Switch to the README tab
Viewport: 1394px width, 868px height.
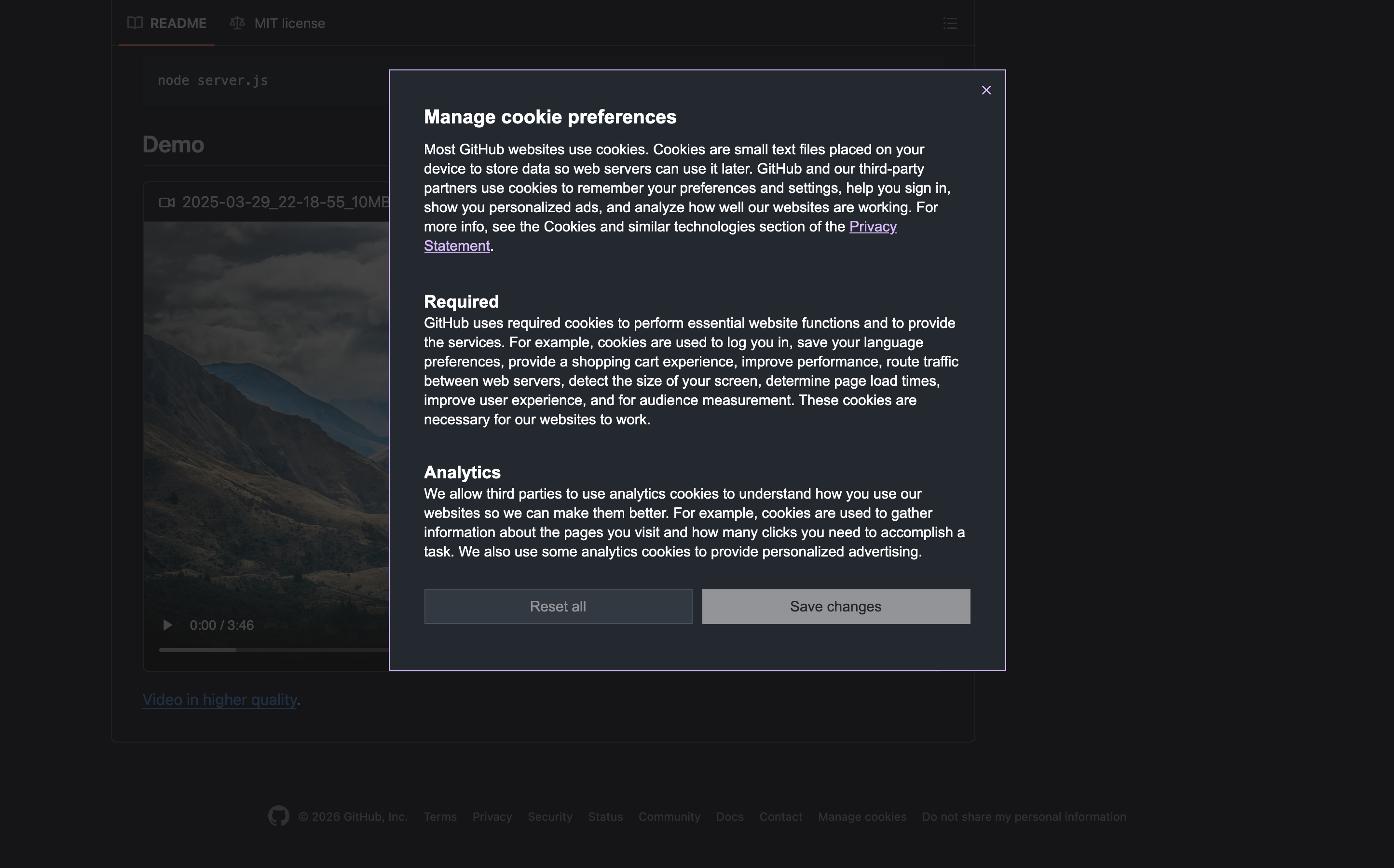pos(178,23)
